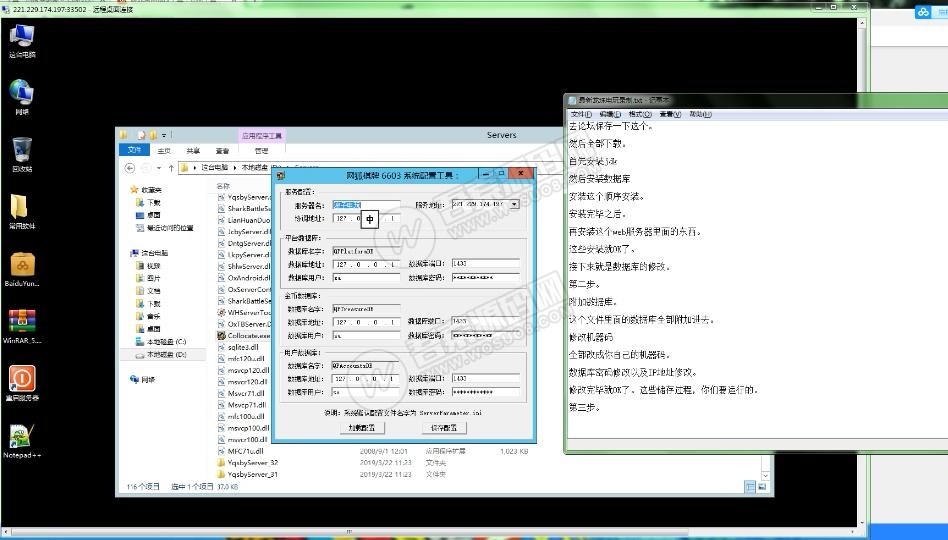Image resolution: width=948 pixels, height=540 pixels.
Task: Open recent locations dropdown beside forward arrow
Action: (159, 168)
